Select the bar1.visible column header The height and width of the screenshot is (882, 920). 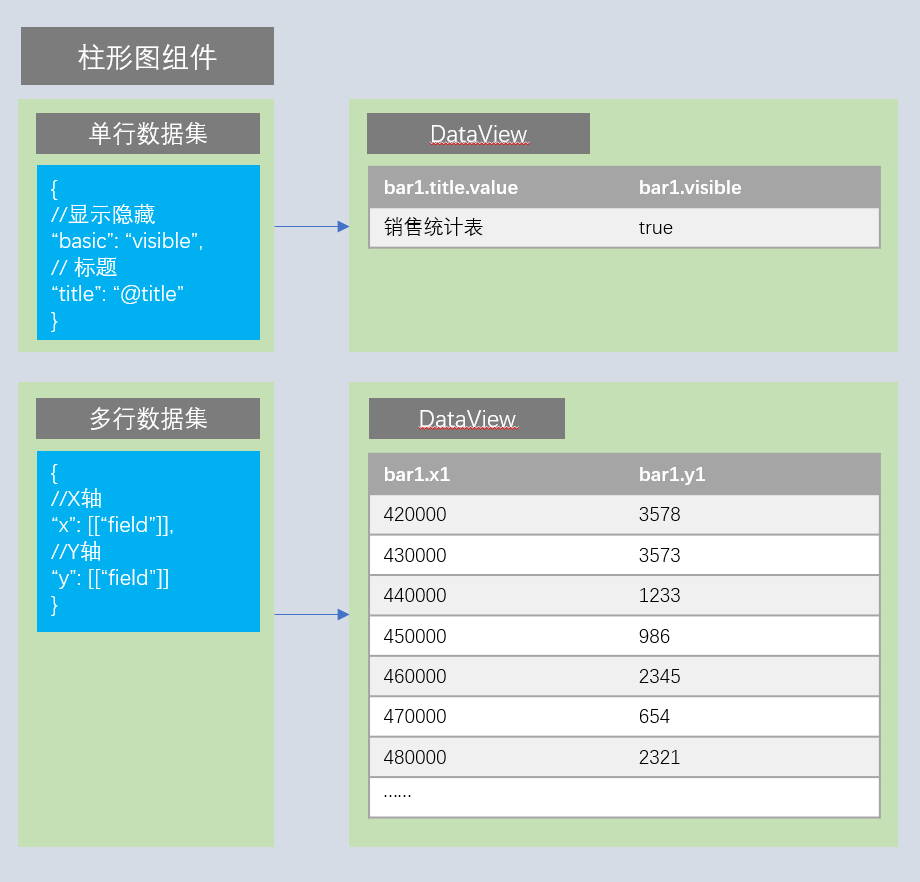coord(690,187)
